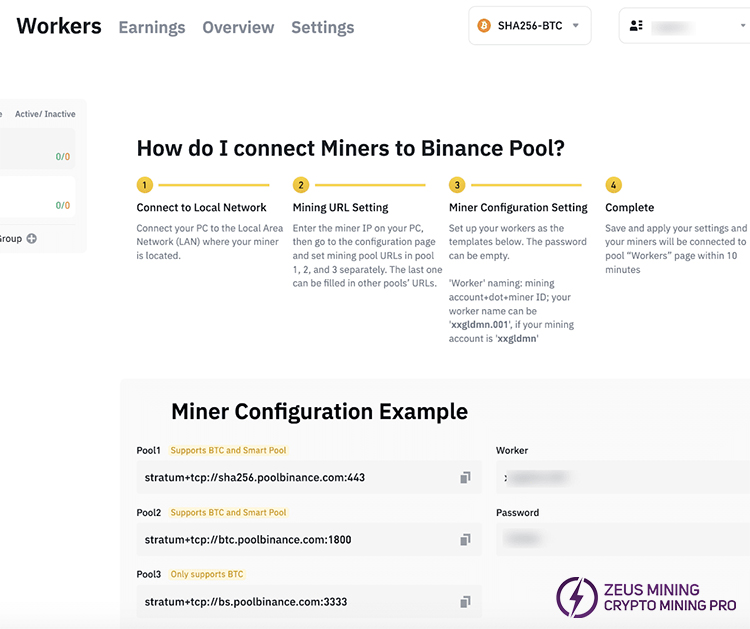Click the step 1 circle marker
Screen dimensions: 750x629
pos(145,185)
